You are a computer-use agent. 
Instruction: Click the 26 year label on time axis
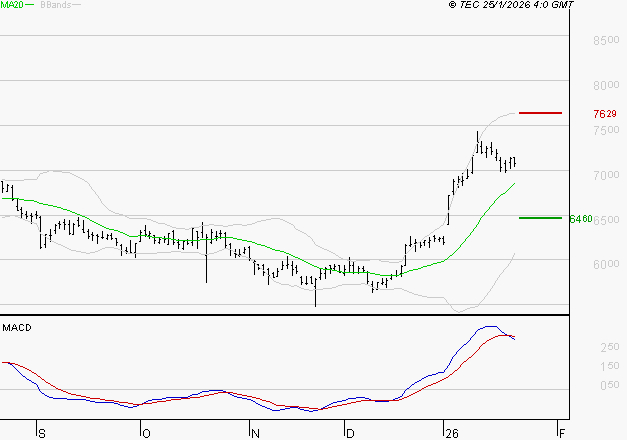tap(452, 434)
